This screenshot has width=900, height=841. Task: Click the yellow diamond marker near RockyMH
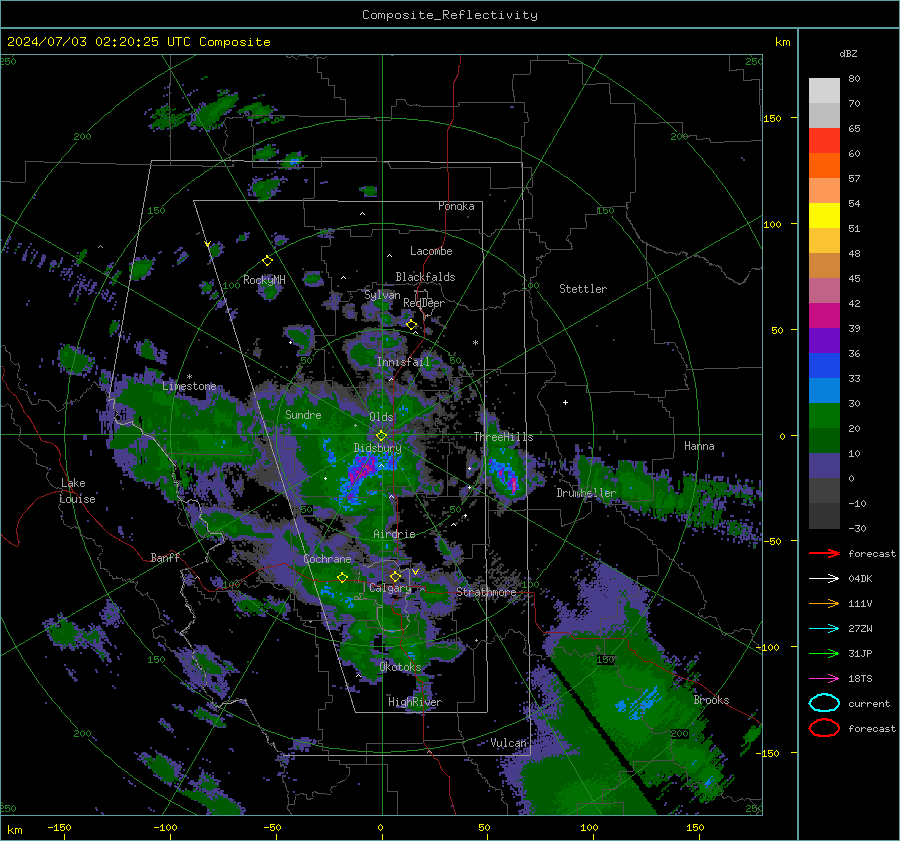click(267, 261)
